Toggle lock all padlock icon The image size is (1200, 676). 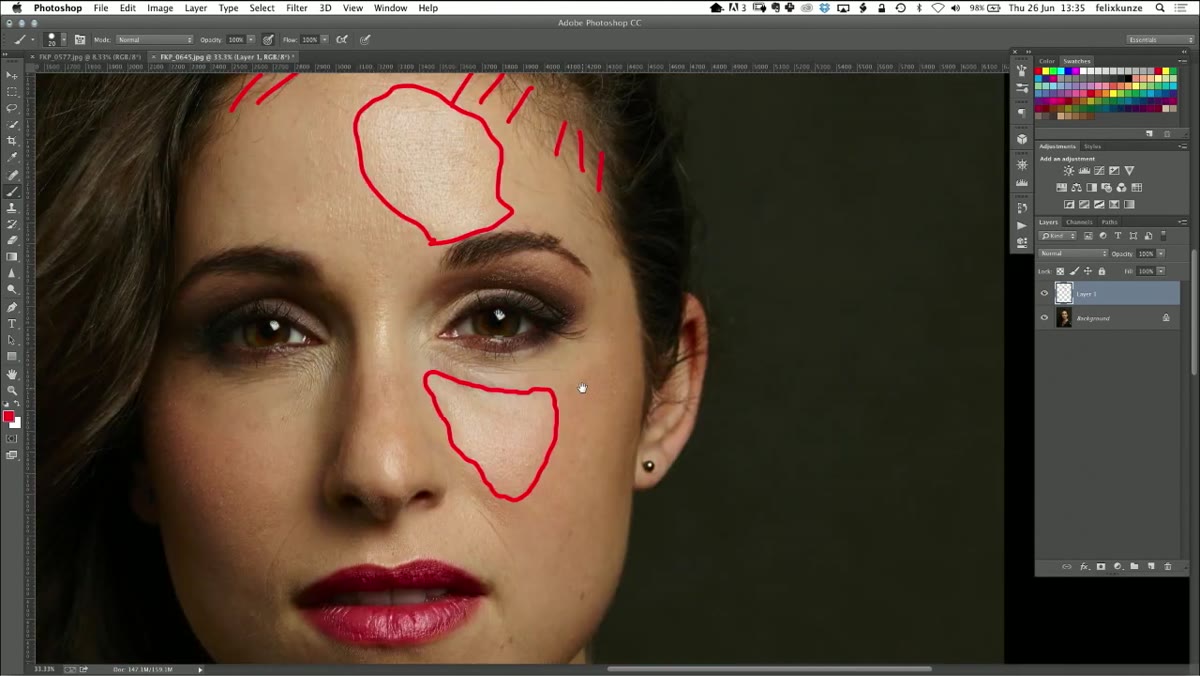tap(1102, 271)
